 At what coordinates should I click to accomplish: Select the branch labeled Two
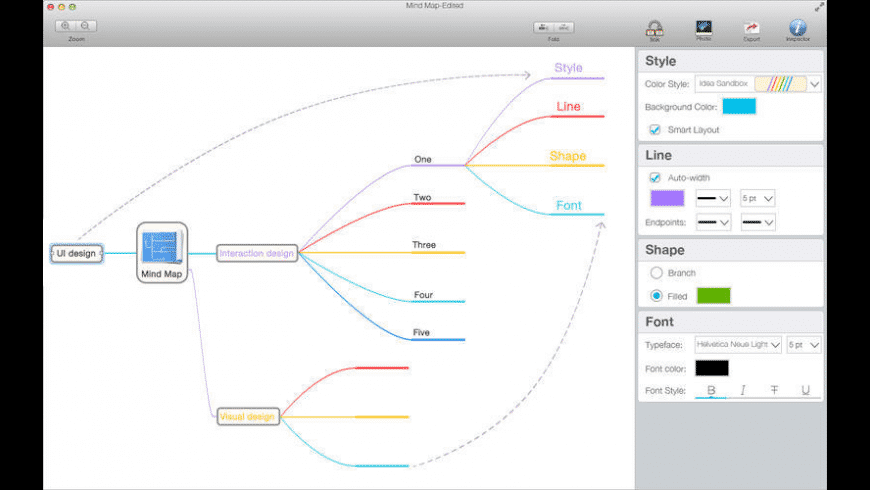point(422,197)
